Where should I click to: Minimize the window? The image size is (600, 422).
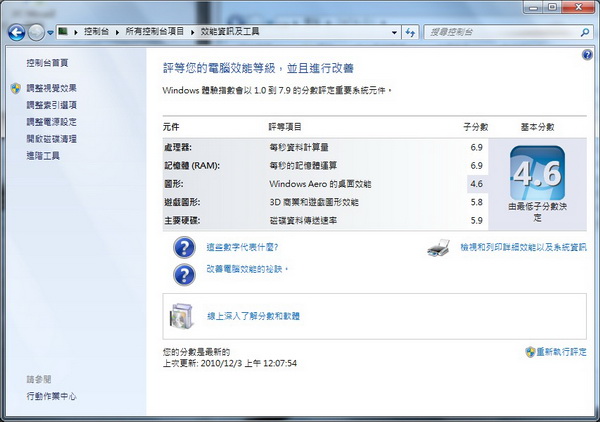pos(534,7)
